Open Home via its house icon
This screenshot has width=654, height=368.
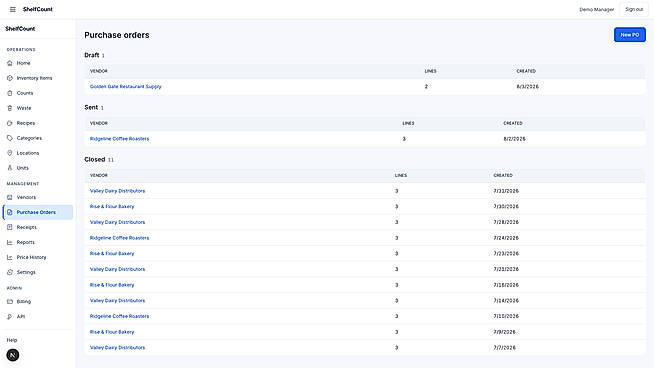10,63
